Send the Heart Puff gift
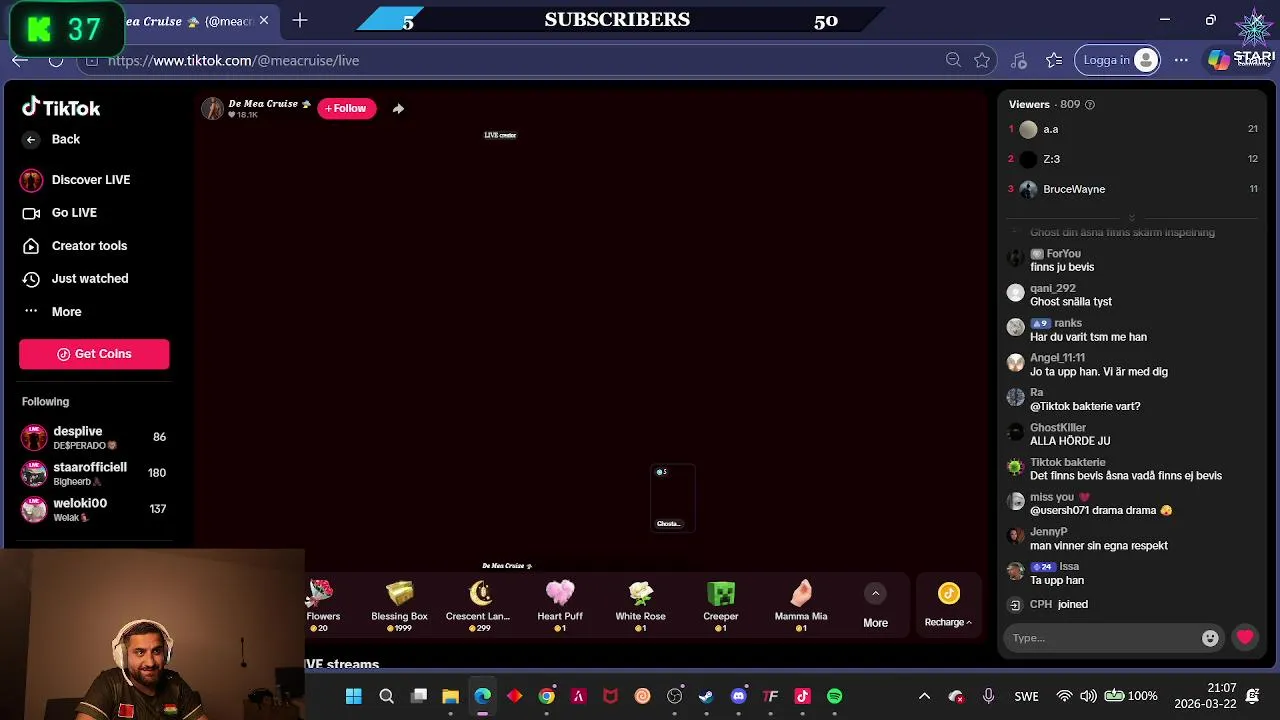 [x=560, y=605]
